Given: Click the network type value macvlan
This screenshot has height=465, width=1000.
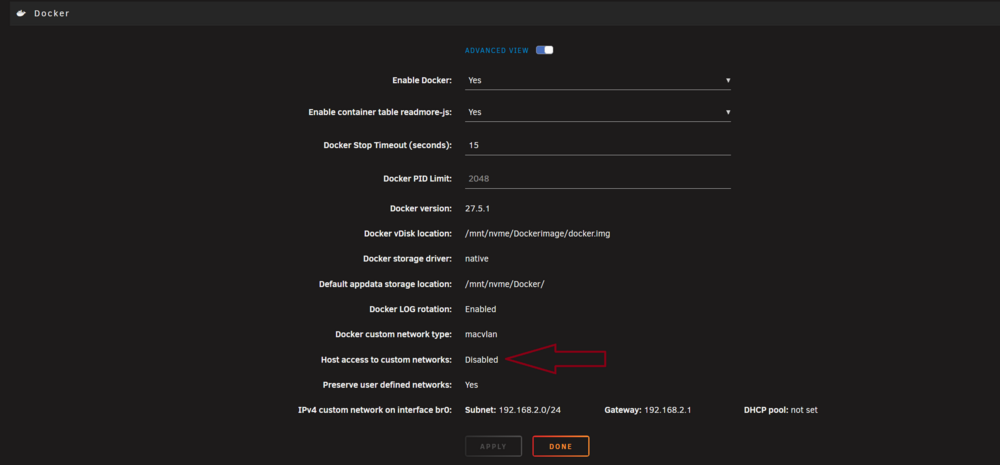Looking at the screenshot, I should [481, 334].
